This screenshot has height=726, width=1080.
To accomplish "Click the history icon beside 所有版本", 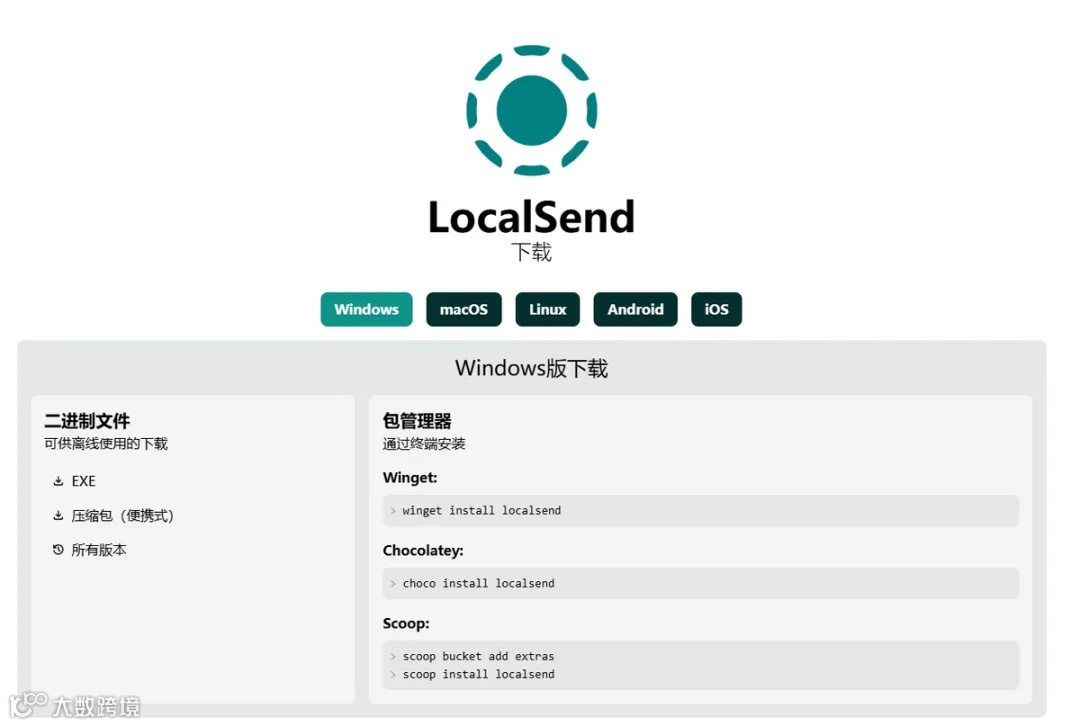I will coord(59,550).
